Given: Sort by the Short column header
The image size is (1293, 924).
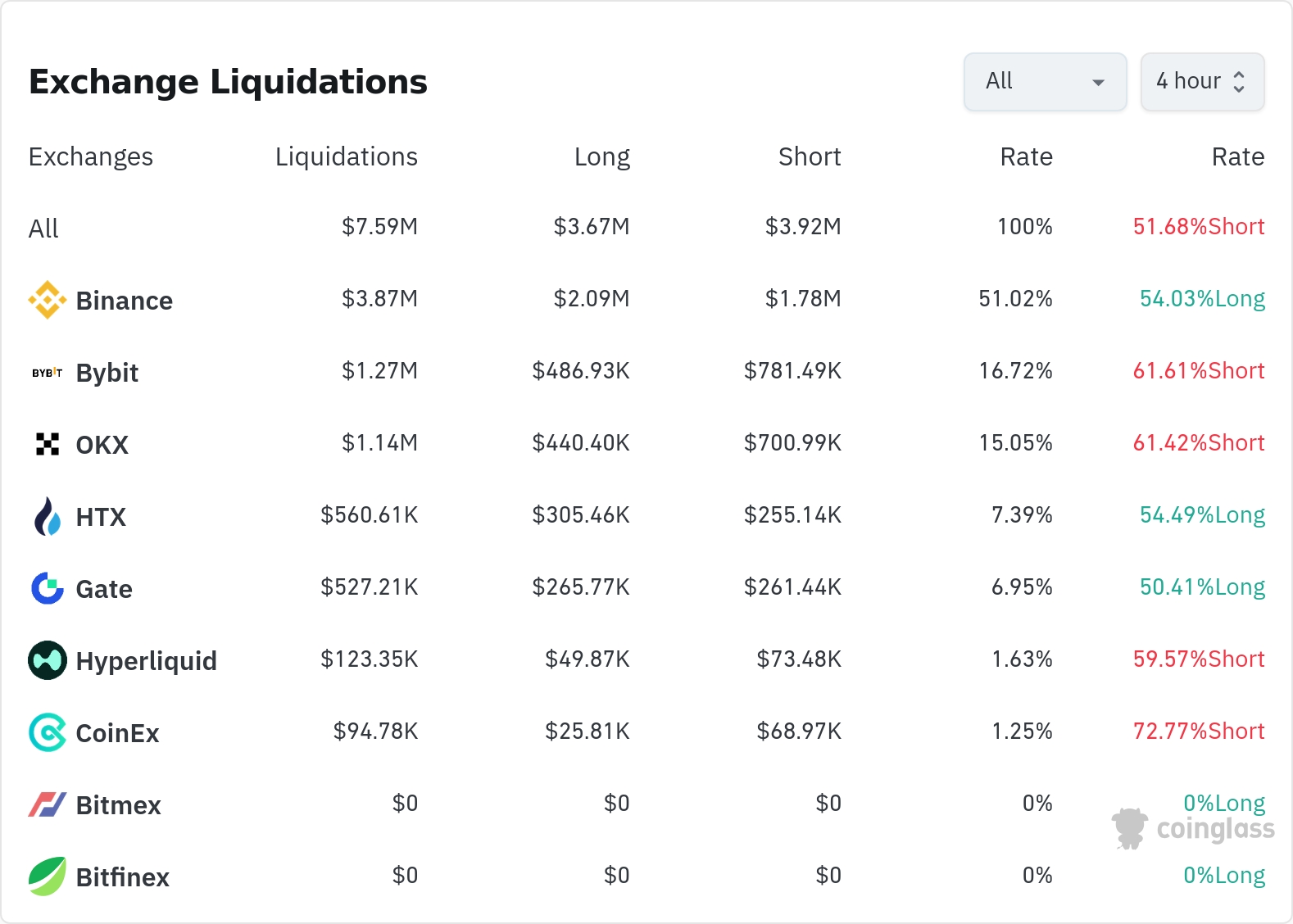Looking at the screenshot, I should (x=809, y=156).
